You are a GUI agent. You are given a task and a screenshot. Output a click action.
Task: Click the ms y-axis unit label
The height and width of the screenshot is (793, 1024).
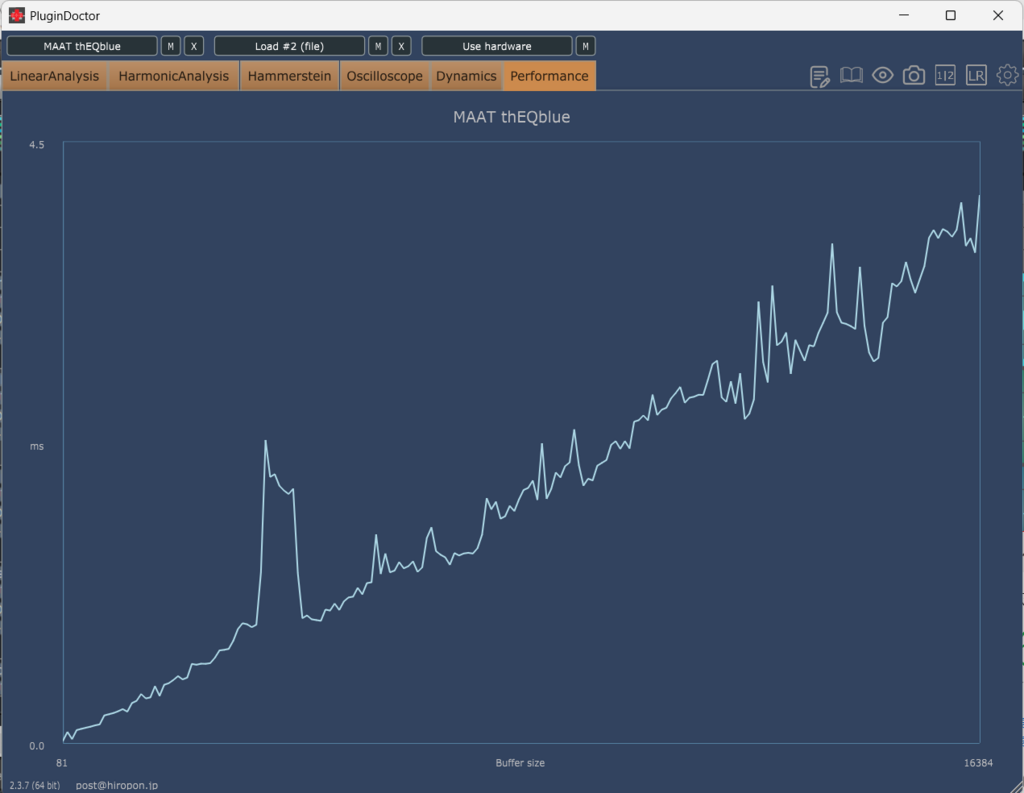(37, 447)
